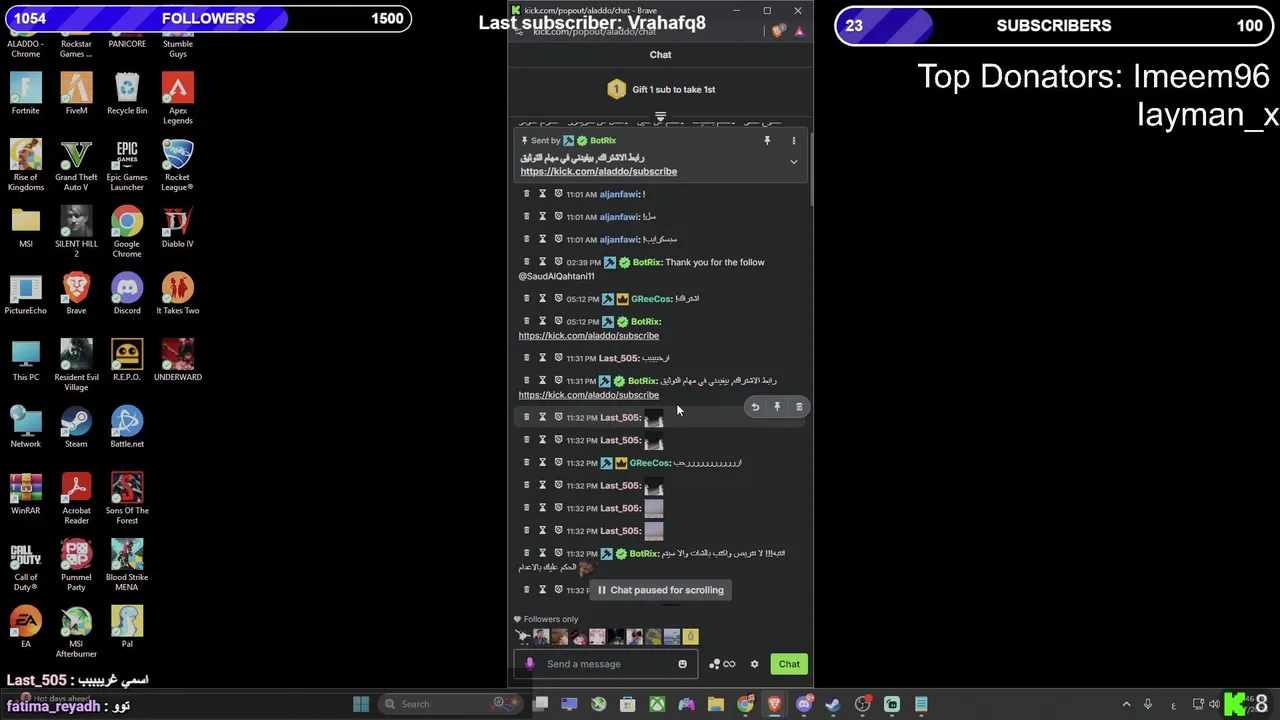Launch Grand Theft Auto V shortcut

coord(76,165)
